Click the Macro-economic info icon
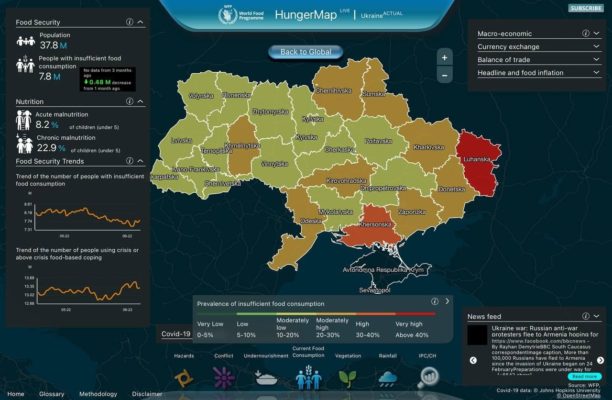612x400 pixels. click(x=585, y=33)
